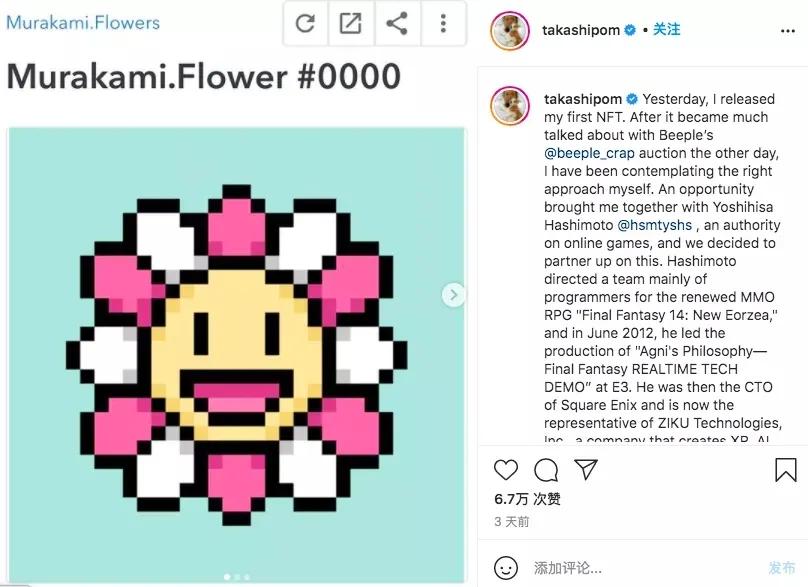The width and height of the screenshot is (808, 587).
Task: Open the three-dot more options menu
Action: pos(443,24)
